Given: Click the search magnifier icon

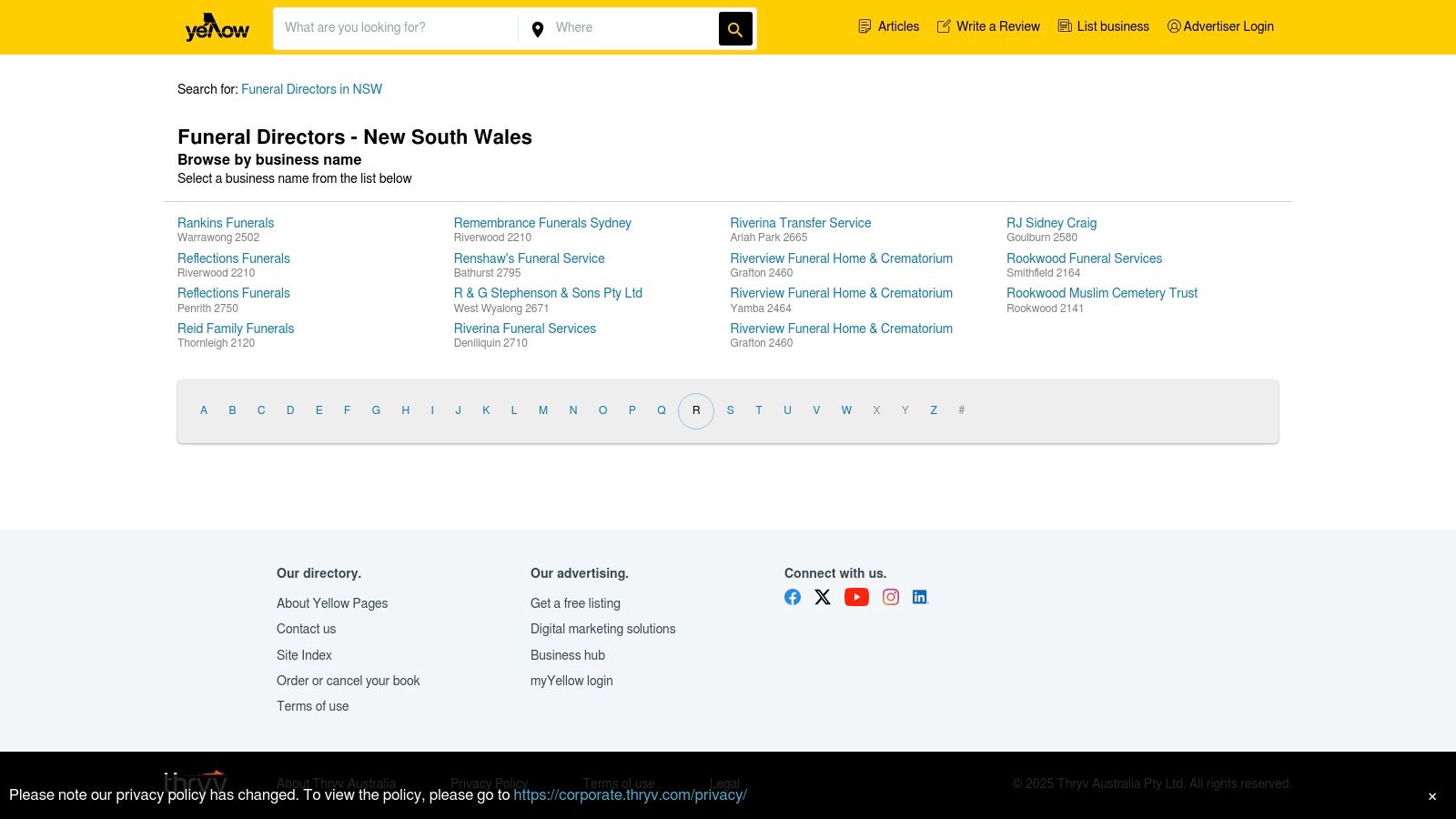Looking at the screenshot, I should (x=734, y=28).
